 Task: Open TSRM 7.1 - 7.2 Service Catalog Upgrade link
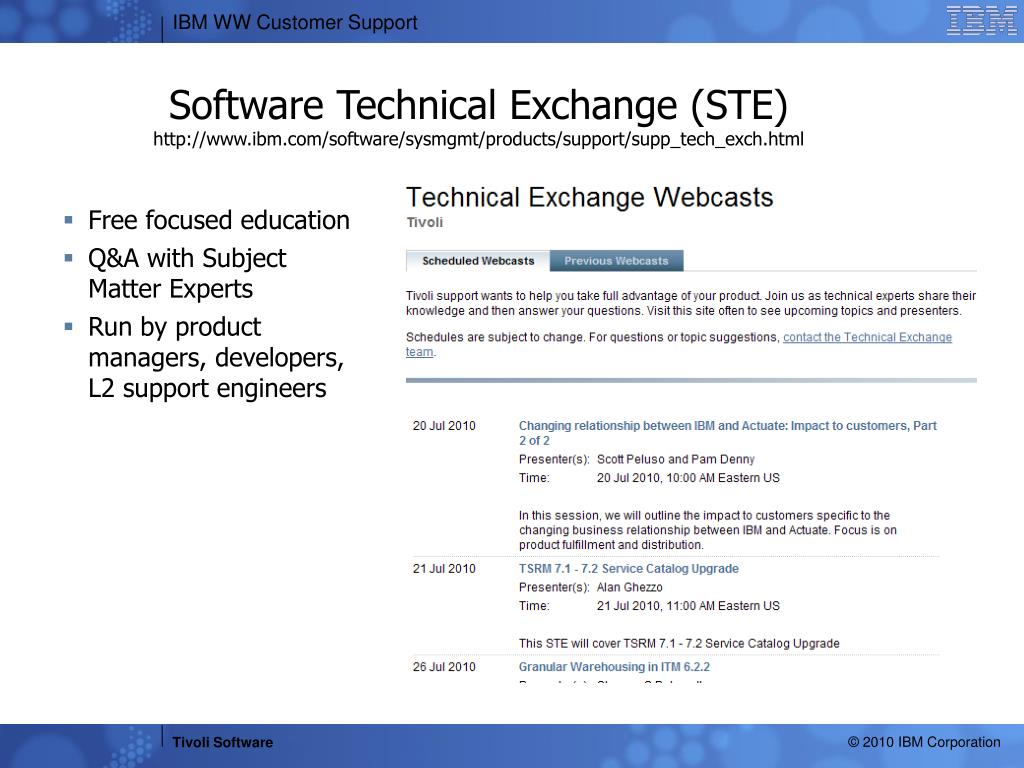(x=628, y=569)
